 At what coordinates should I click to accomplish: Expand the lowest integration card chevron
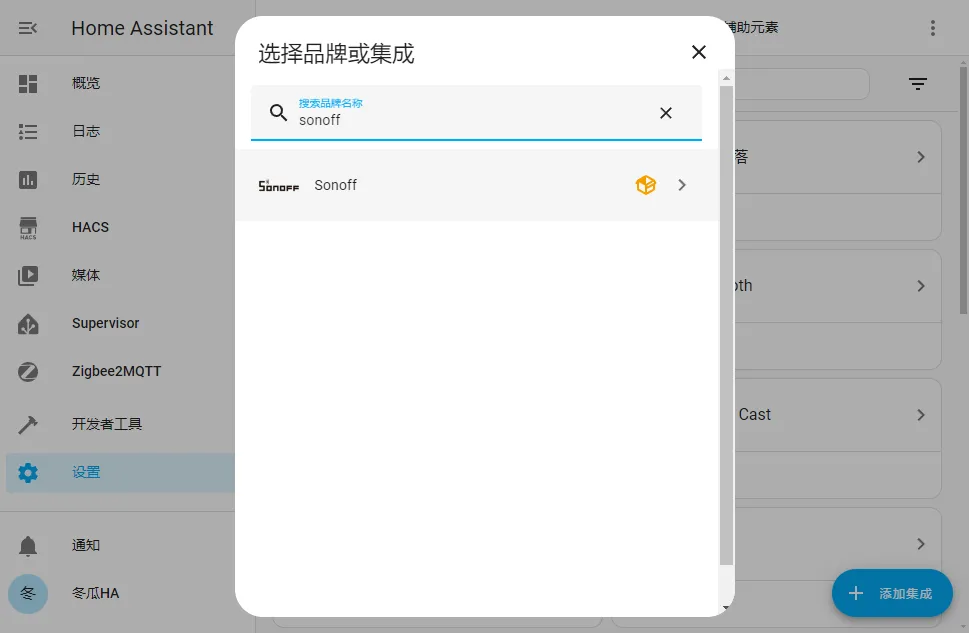(x=921, y=544)
